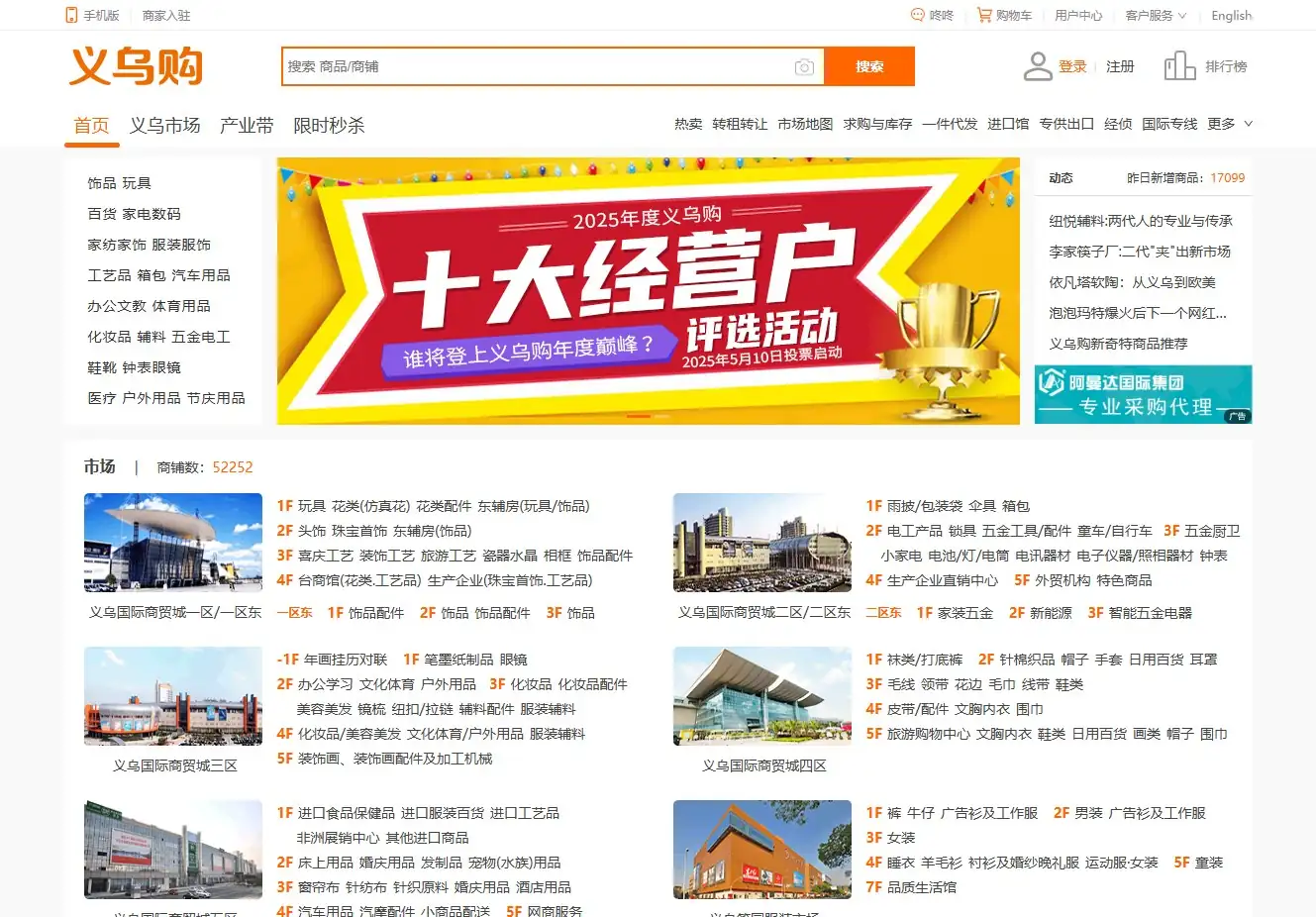Open the 进口食品保健品 link
1316x917 pixels.
(347, 813)
